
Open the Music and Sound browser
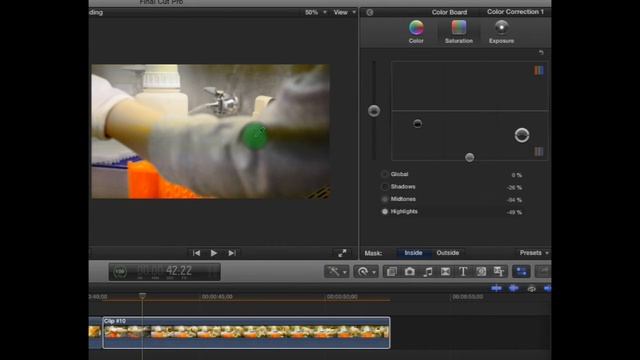(427, 271)
